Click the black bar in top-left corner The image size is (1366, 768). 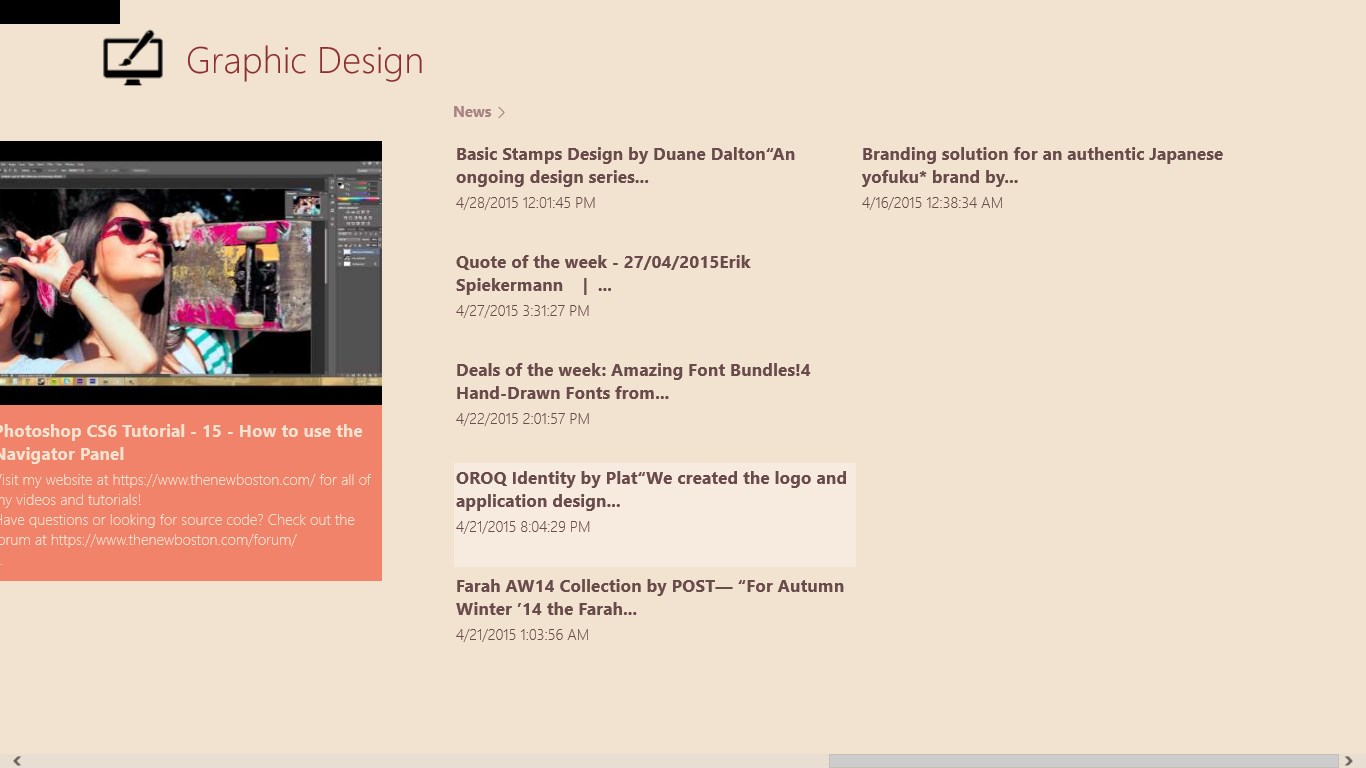tap(59, 11)
